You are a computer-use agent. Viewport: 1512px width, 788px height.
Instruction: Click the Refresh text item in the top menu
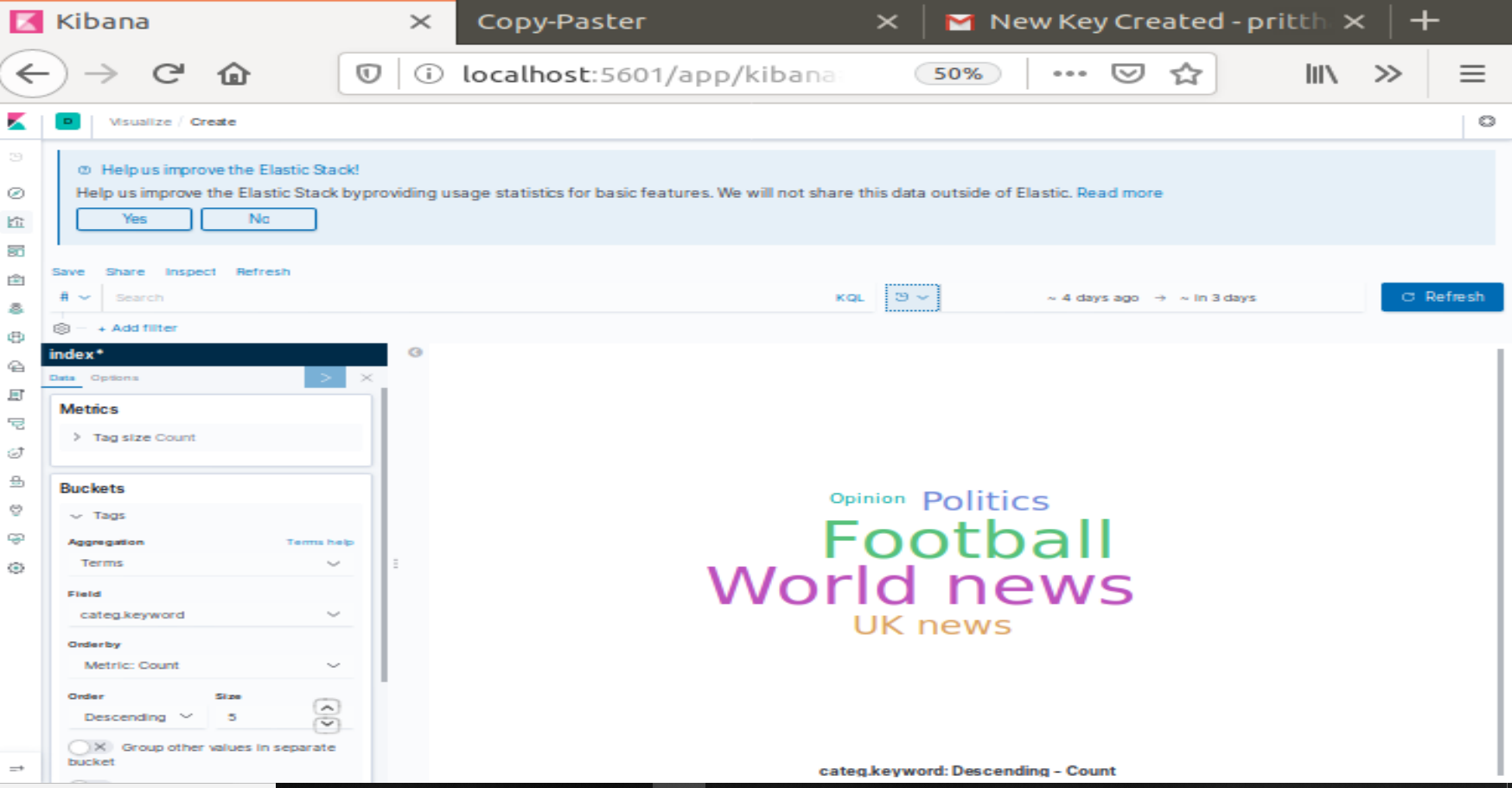[x=263, y=271]
